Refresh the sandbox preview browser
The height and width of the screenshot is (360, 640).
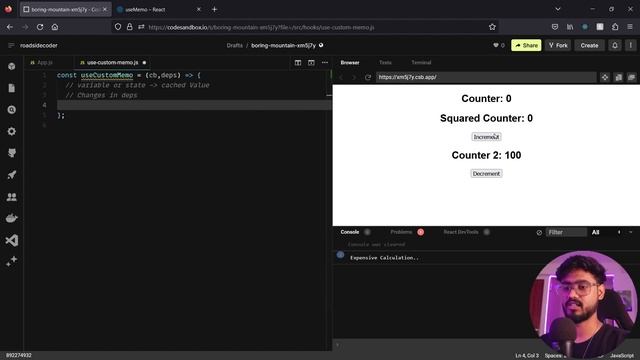pyautogui.click(x=368, y=77)
